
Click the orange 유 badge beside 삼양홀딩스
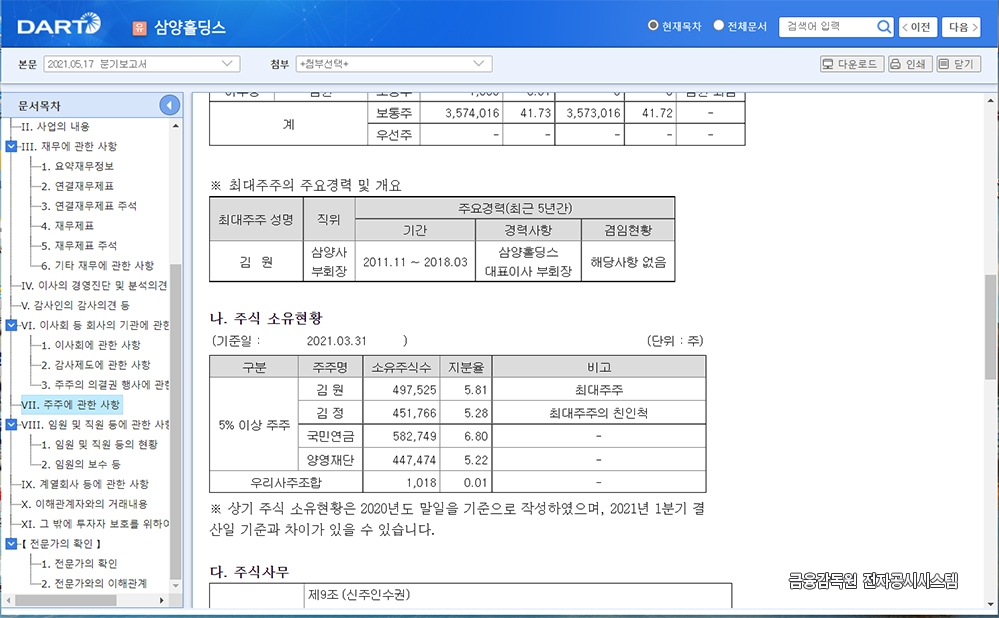pyautogui.click(x=139, y=27)
